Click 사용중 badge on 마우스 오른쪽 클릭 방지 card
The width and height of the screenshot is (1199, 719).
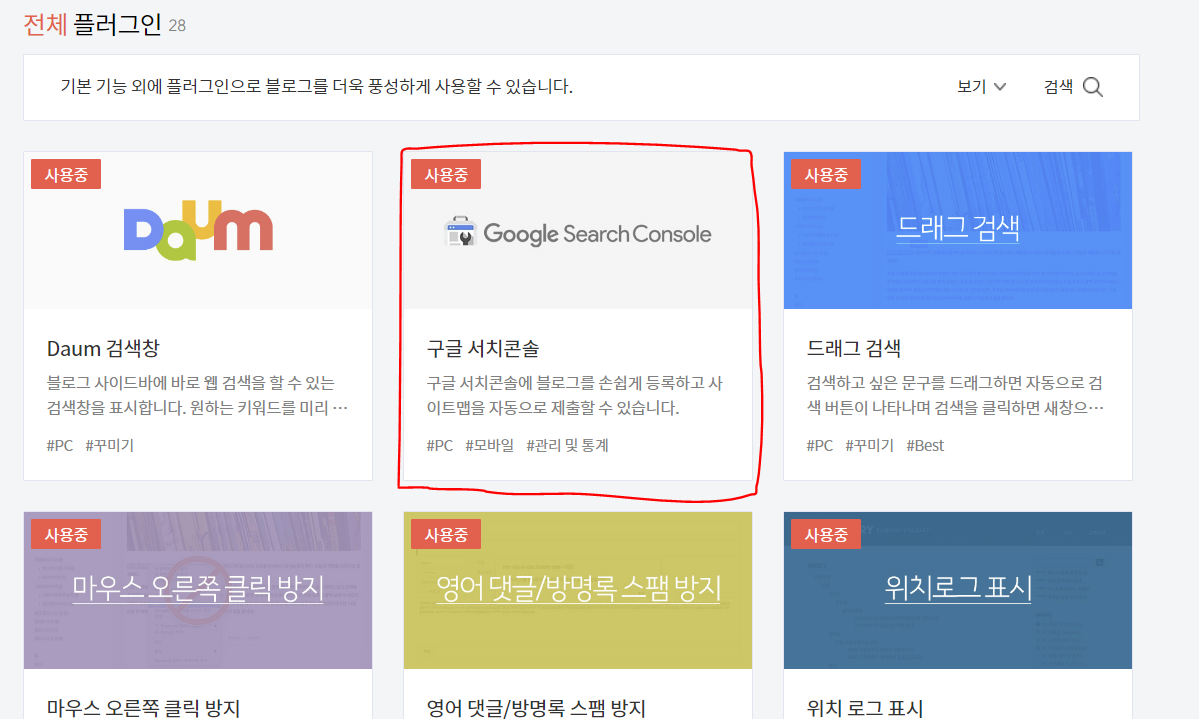click(x=66, y=534)
